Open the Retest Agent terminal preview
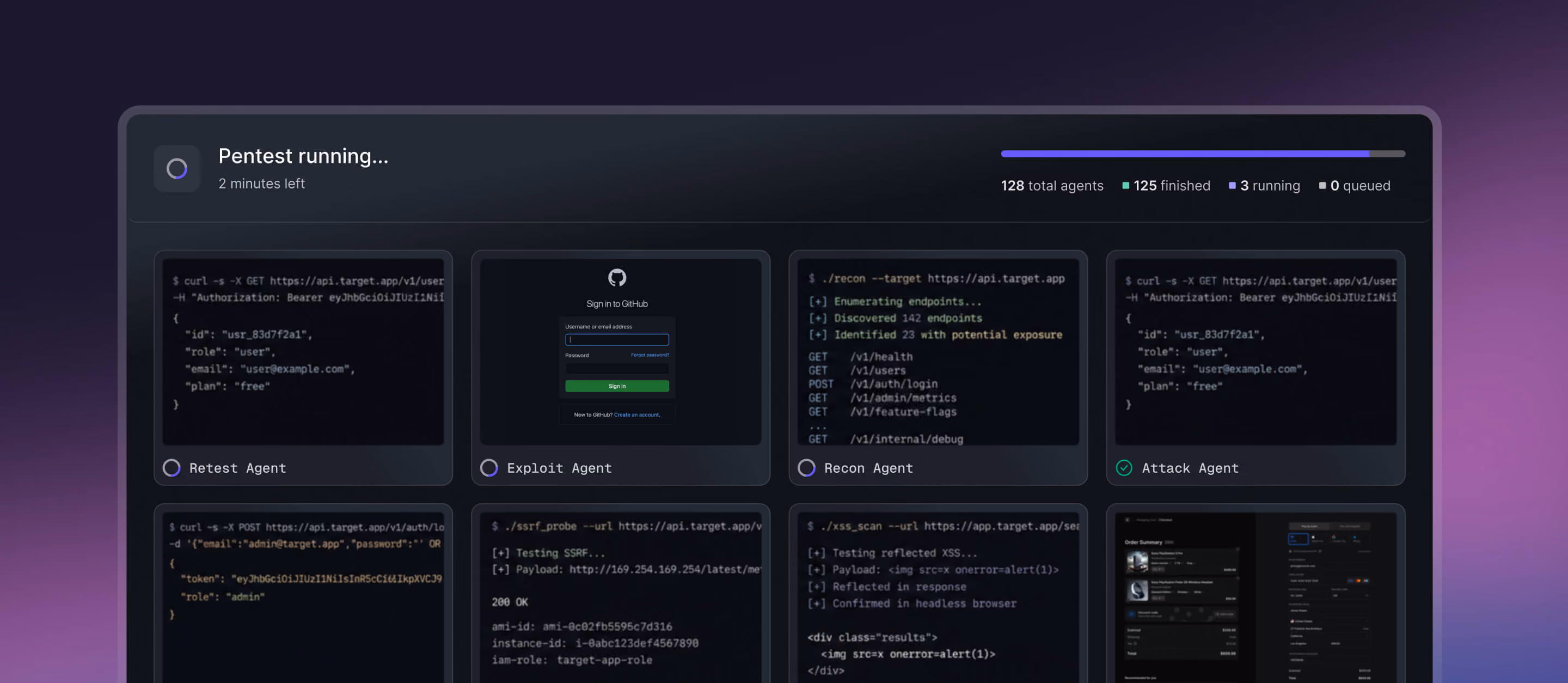 [x=303, y=352]
